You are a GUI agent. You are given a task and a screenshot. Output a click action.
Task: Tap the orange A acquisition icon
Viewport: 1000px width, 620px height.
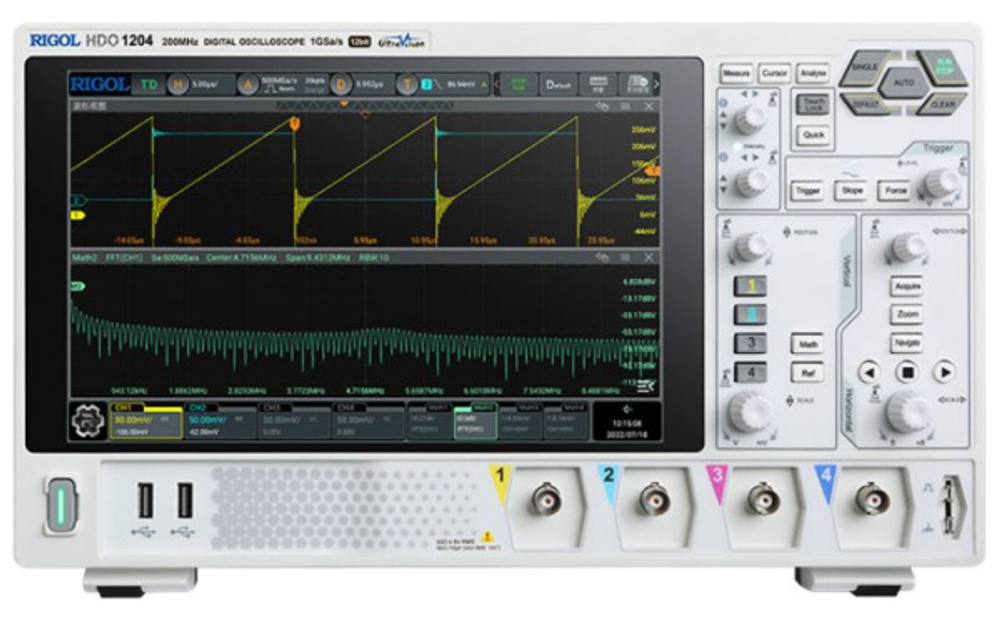point(247,85)
